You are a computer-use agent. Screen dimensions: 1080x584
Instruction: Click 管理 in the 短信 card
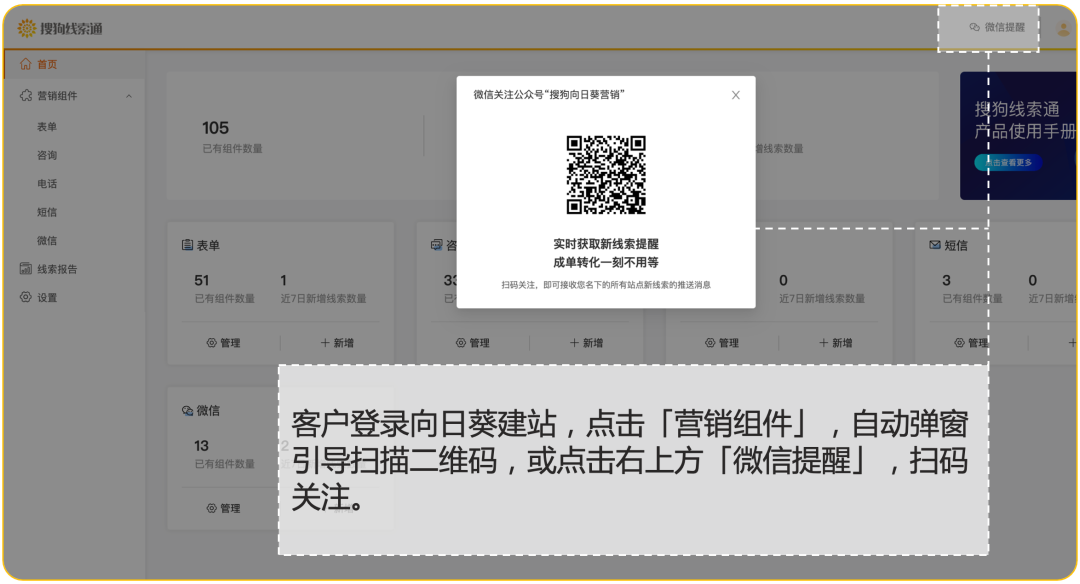(971, 343)
